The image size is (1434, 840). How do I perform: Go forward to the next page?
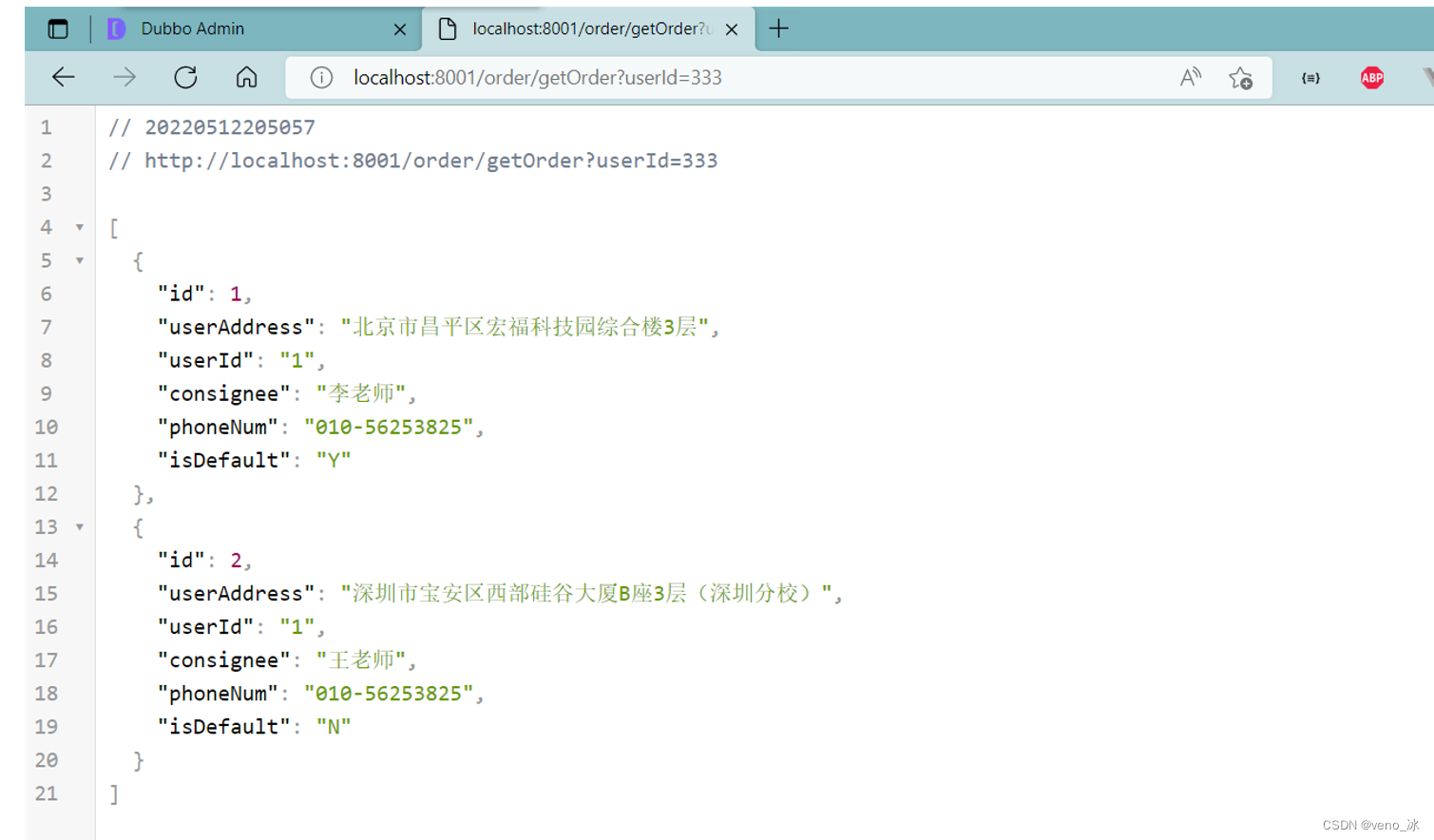pos(124,78)
